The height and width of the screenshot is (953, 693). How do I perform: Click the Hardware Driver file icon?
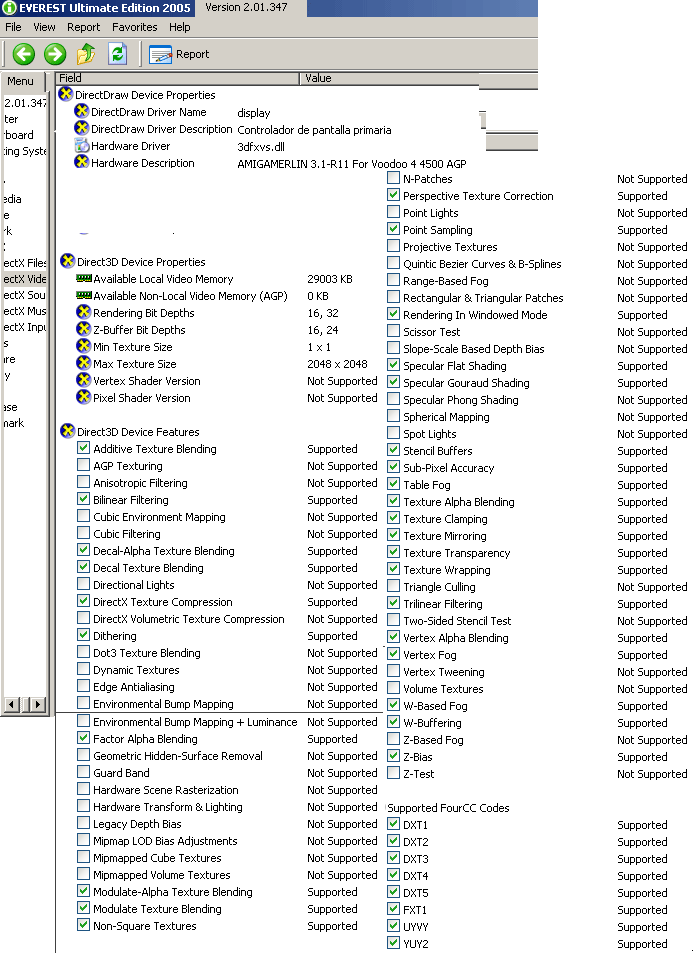coord(81,145)
